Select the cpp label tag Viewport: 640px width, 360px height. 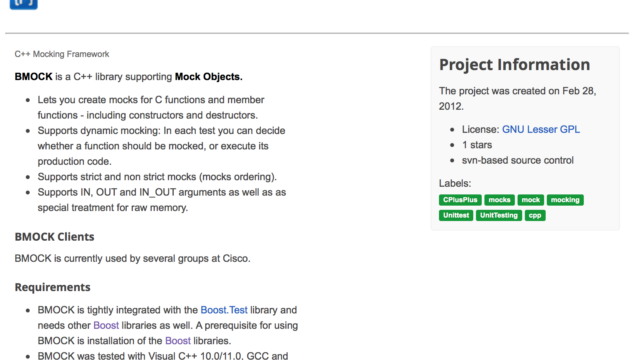click(x=535, y=215)
